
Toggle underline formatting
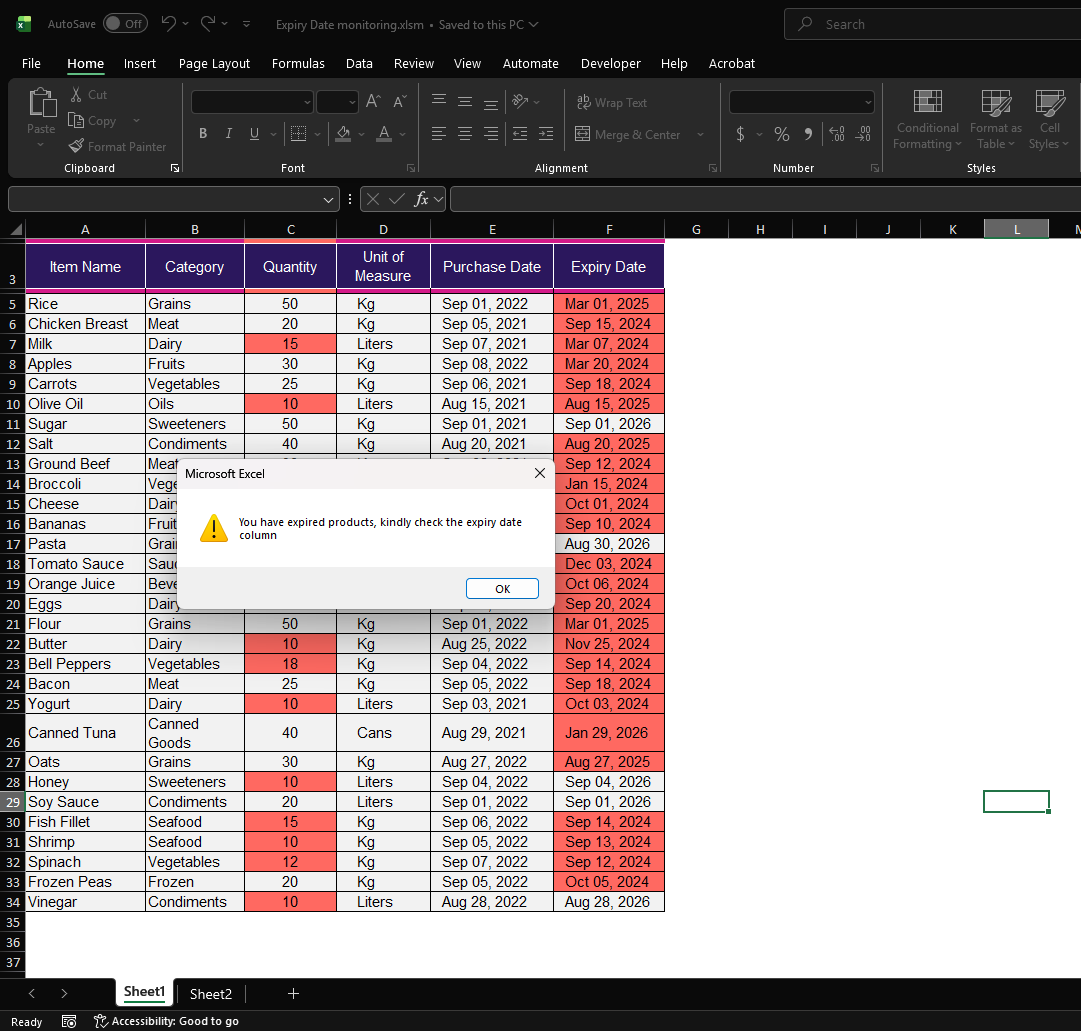coord(253,133)
